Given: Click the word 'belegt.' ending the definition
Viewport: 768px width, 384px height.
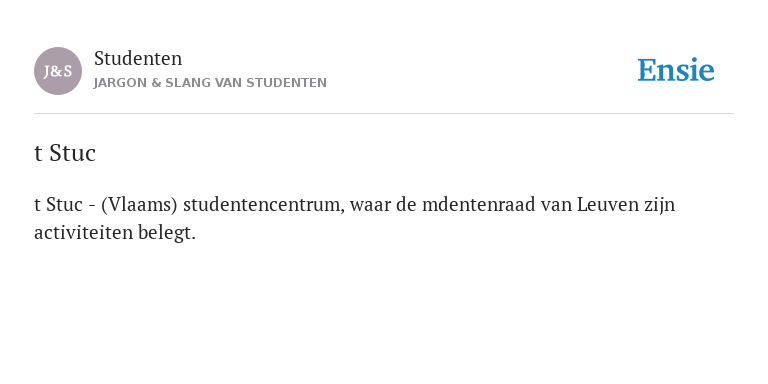Looking at the screenshot, I should click(167, 234).
